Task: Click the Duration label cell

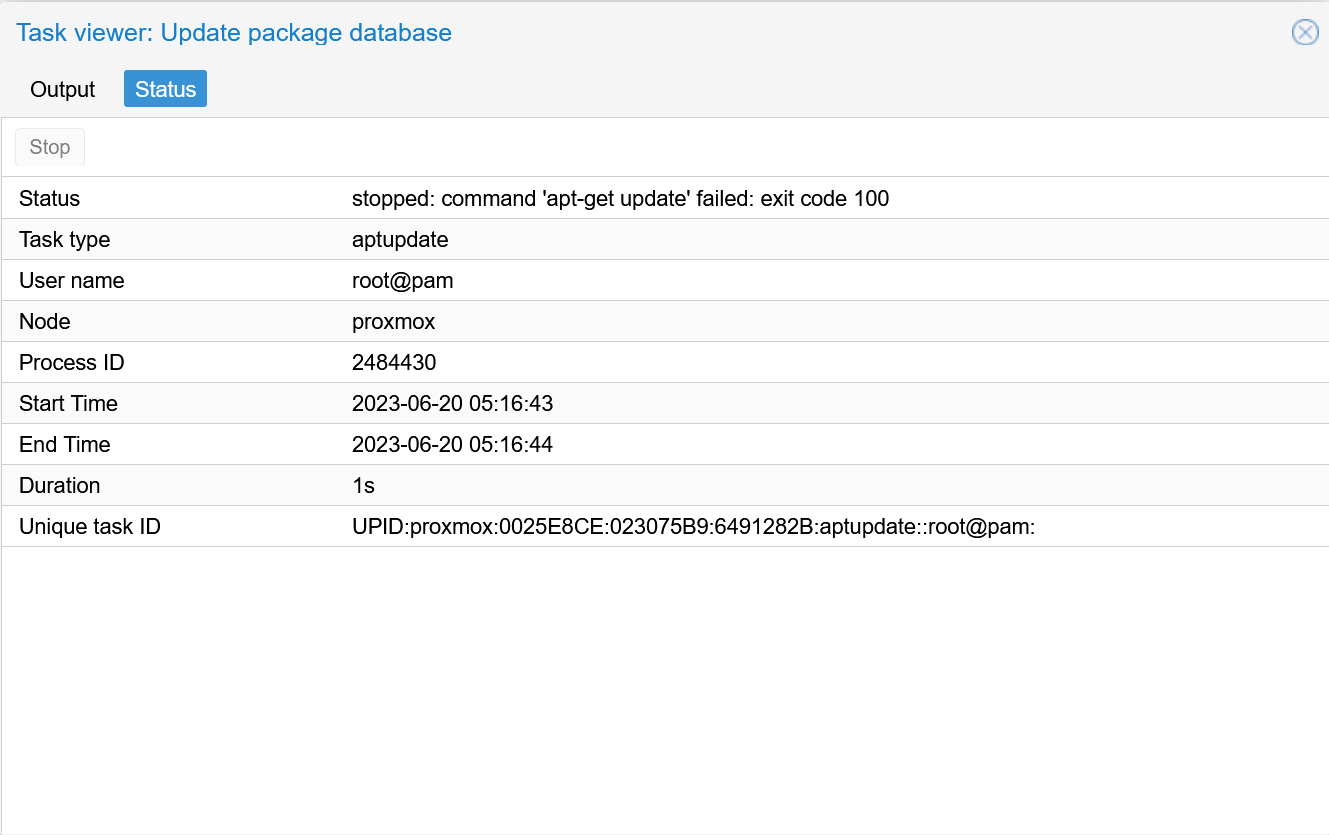Action: pyautogui.click(x=59, y=485)
